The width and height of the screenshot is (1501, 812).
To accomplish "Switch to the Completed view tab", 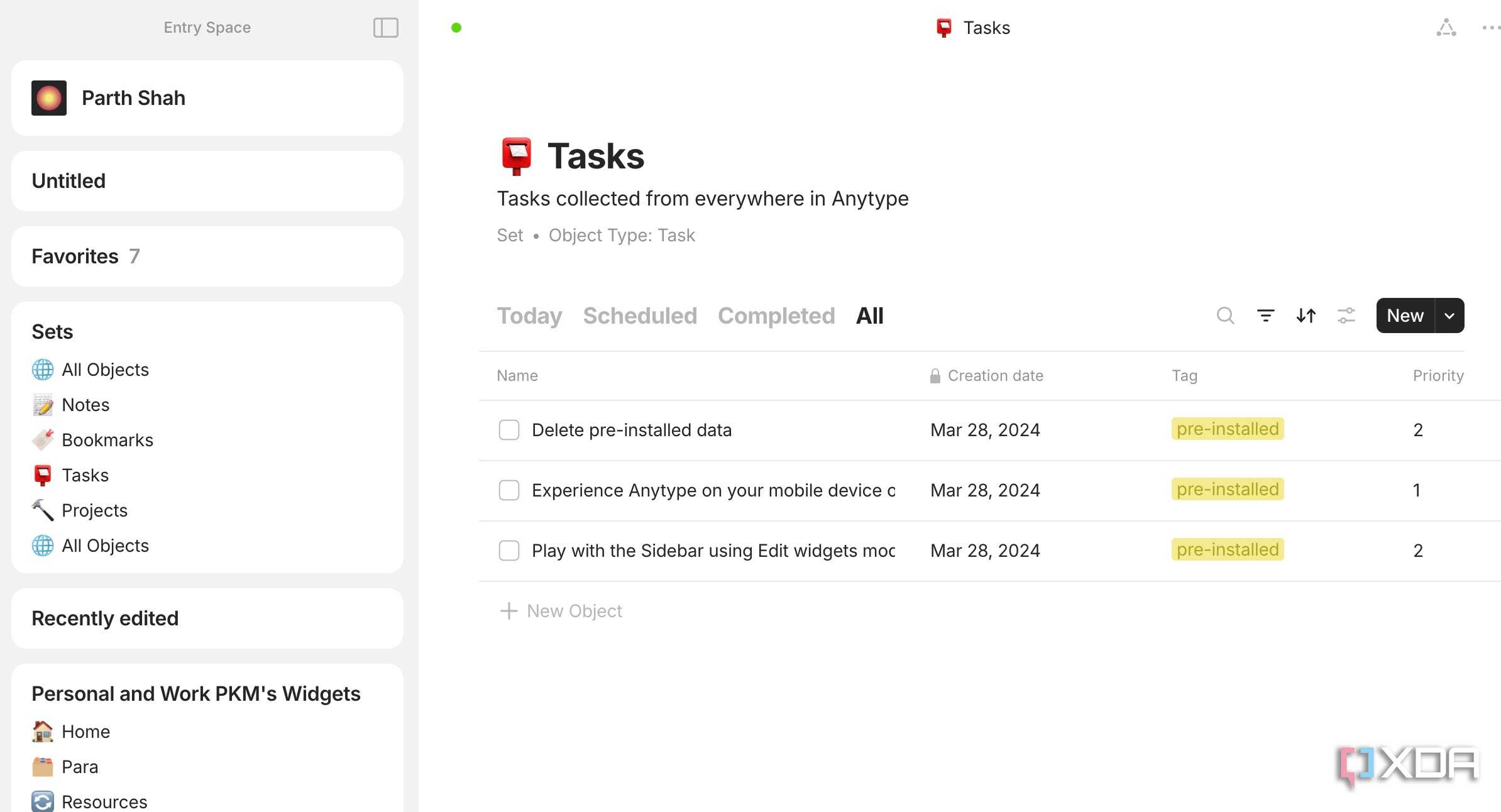I will click(x=776, y=315).
